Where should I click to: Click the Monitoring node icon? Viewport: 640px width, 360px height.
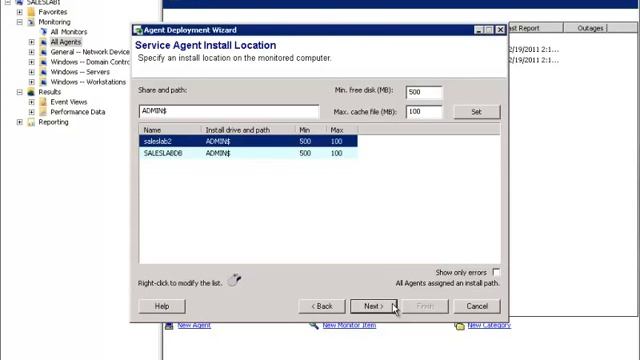click(x=31, y=22)
